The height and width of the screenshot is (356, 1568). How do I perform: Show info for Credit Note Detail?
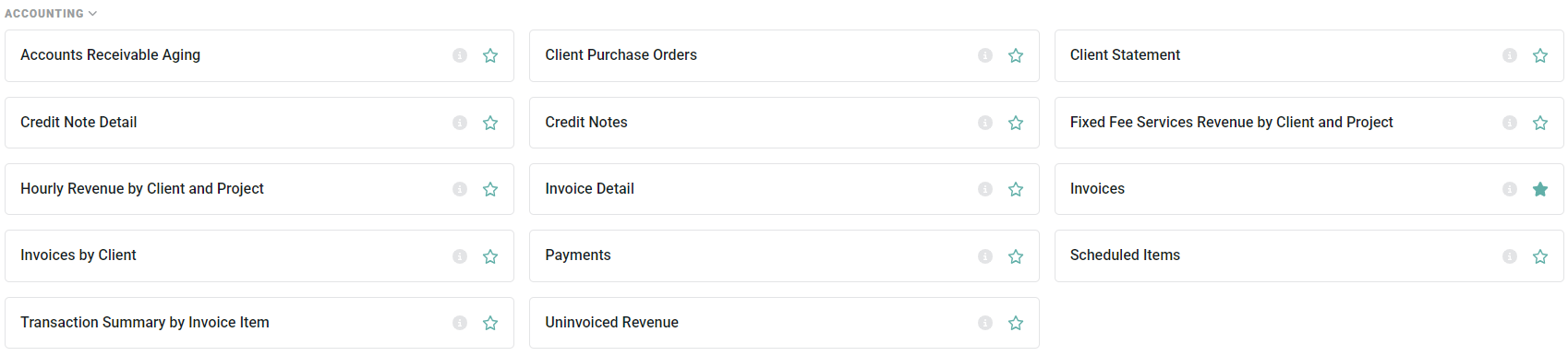coord(460,123)
